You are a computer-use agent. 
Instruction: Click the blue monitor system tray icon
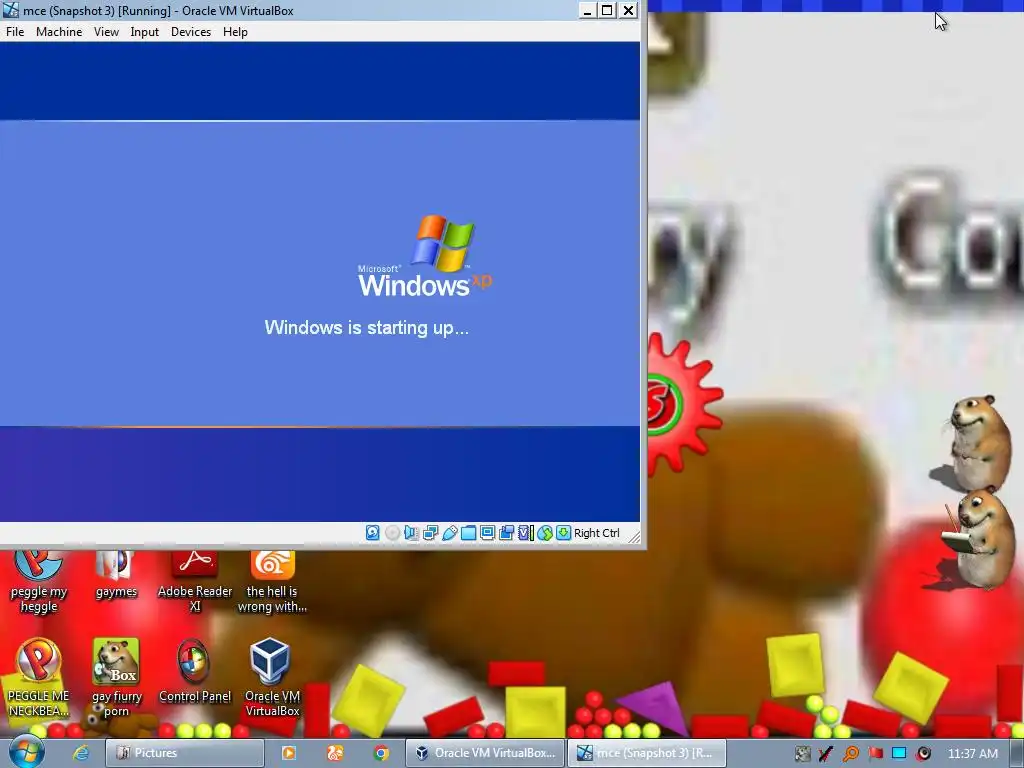[x=899, y=754]
